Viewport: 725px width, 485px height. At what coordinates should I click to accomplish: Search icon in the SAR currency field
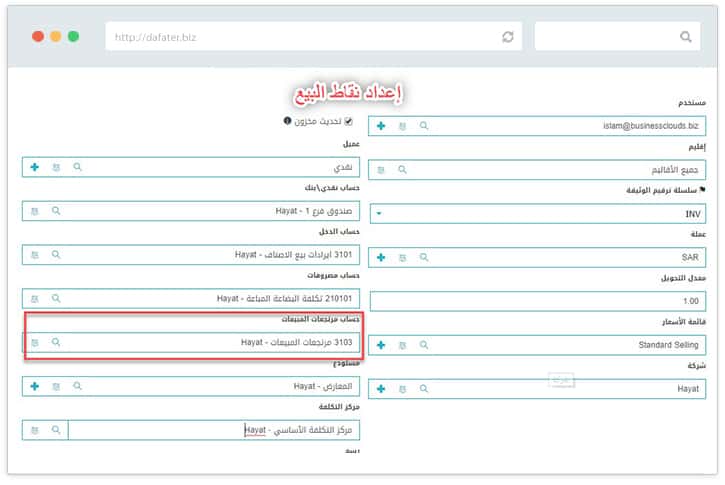pyautogui.click(x=424, y=258)
